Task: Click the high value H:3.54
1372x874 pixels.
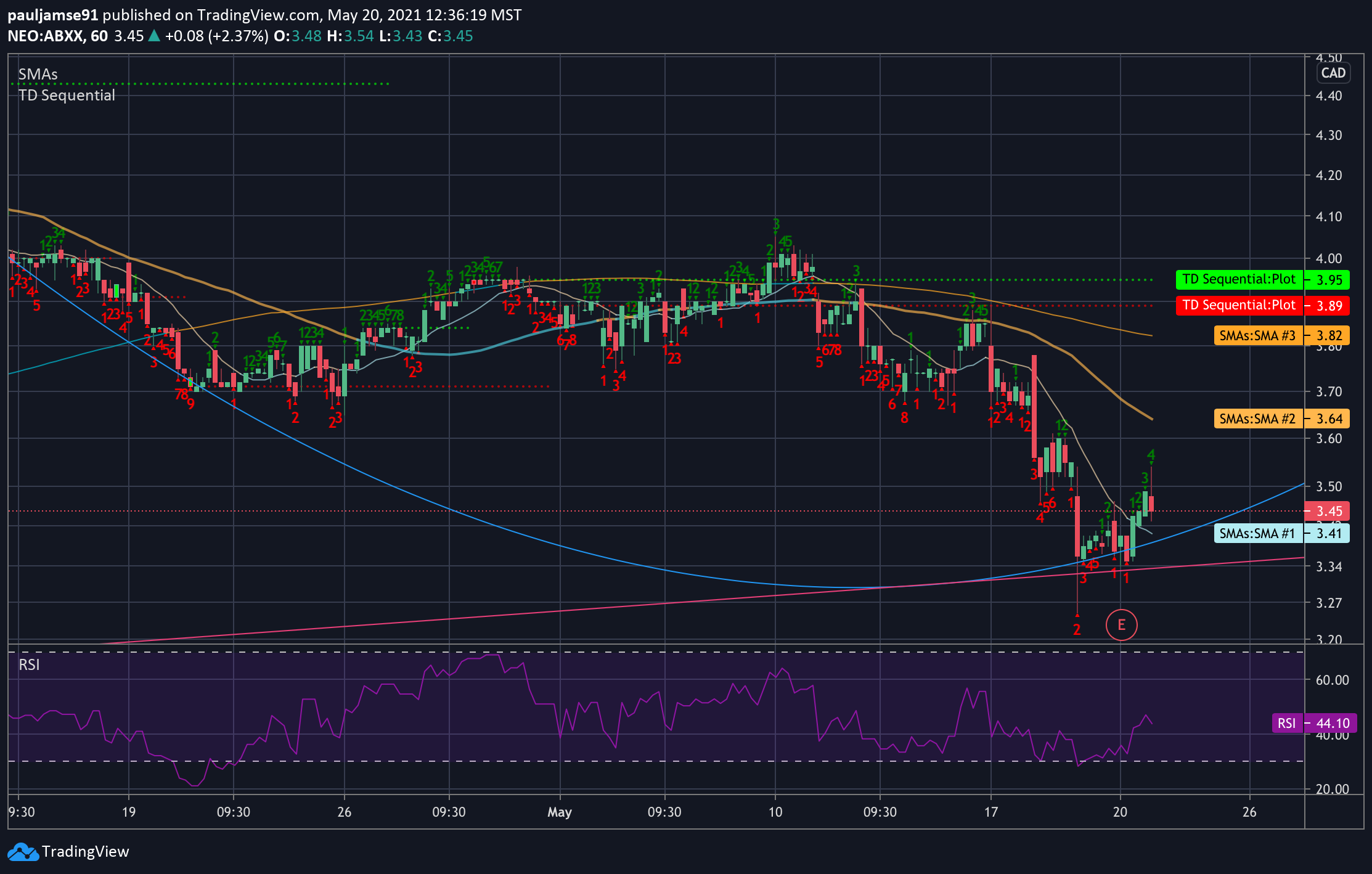Action: tap(351, 36)
